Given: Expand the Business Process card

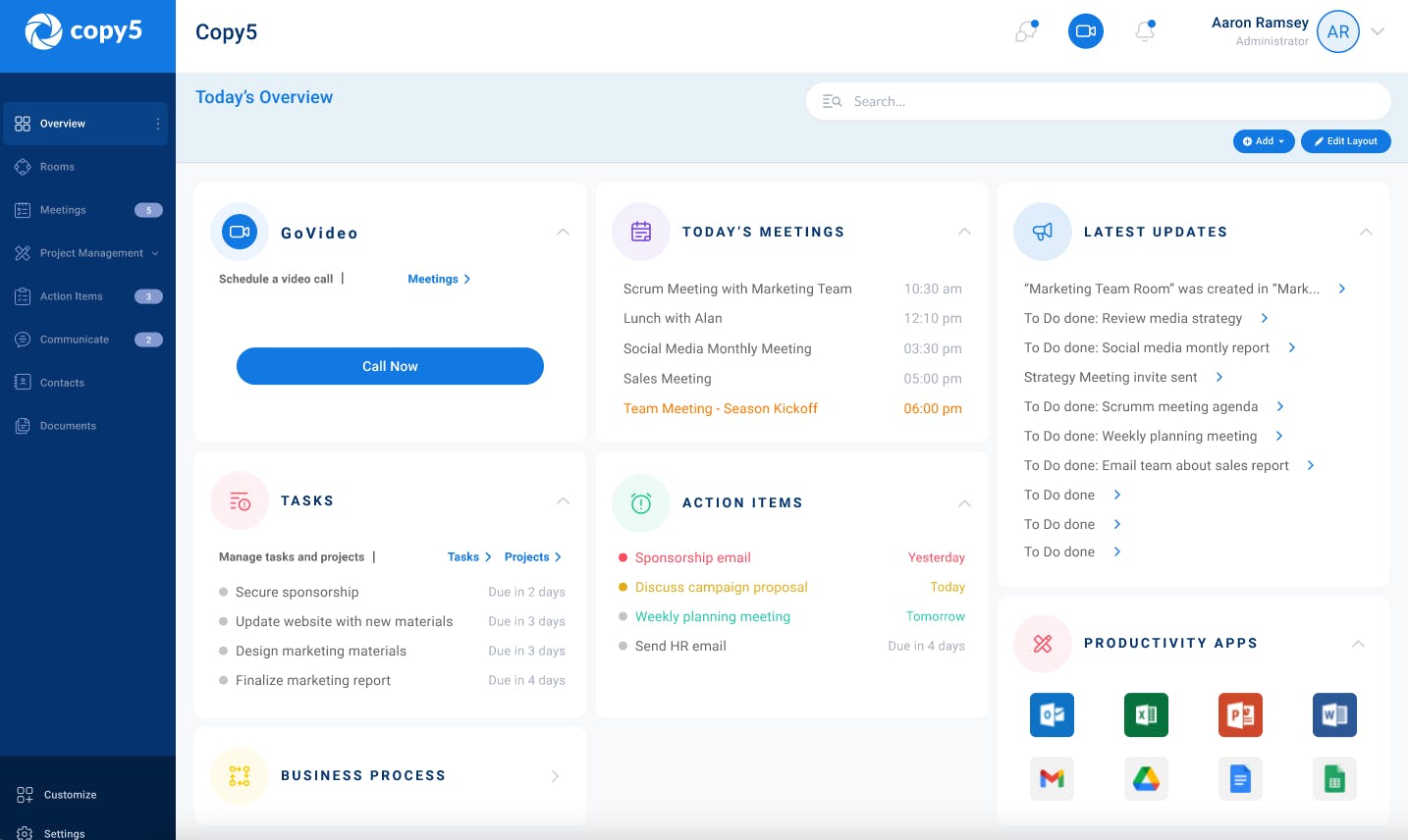Looking at the screenshot, I should 555,776.
